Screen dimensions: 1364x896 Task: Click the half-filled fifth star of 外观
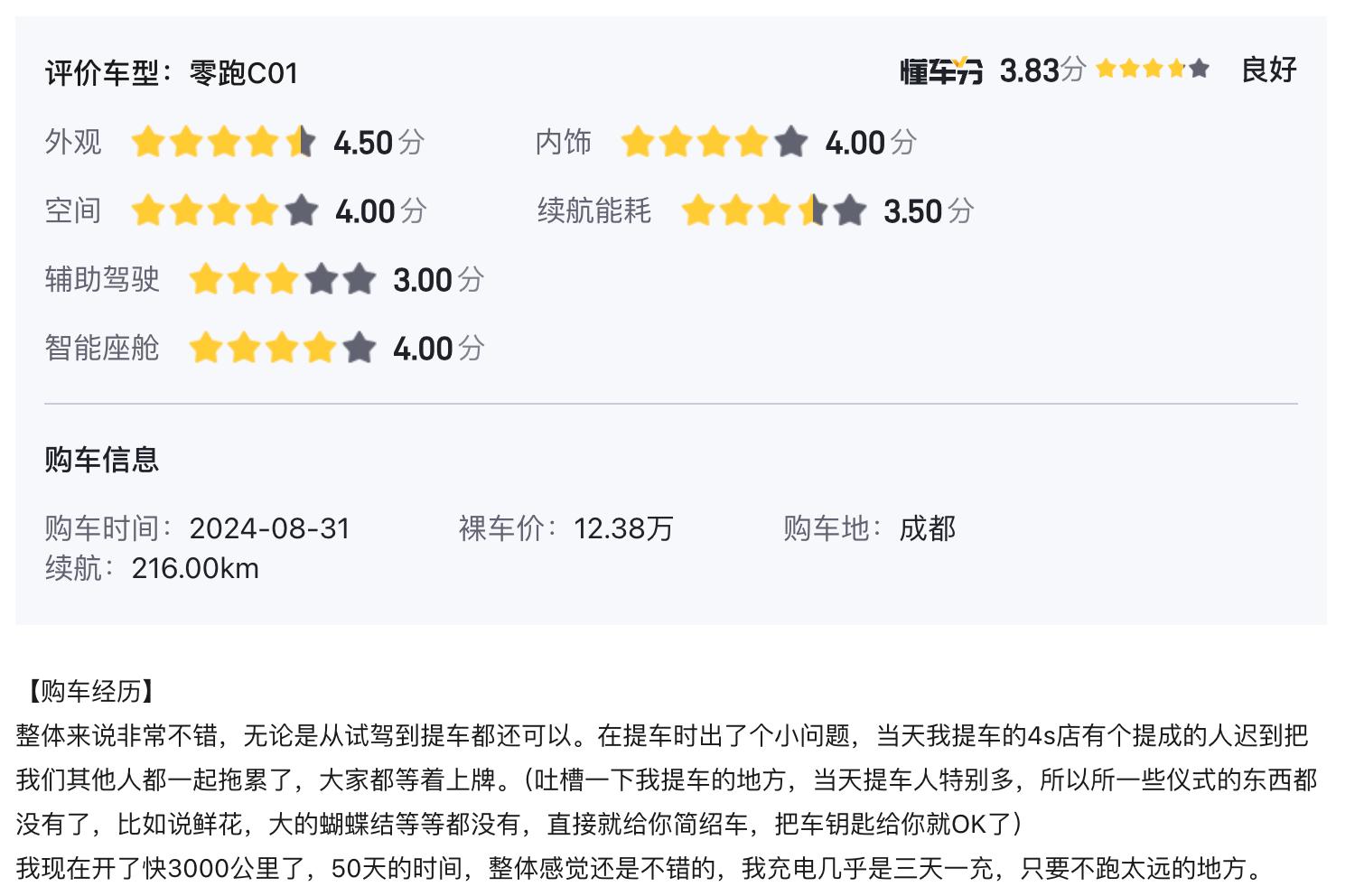click(300, 142)
